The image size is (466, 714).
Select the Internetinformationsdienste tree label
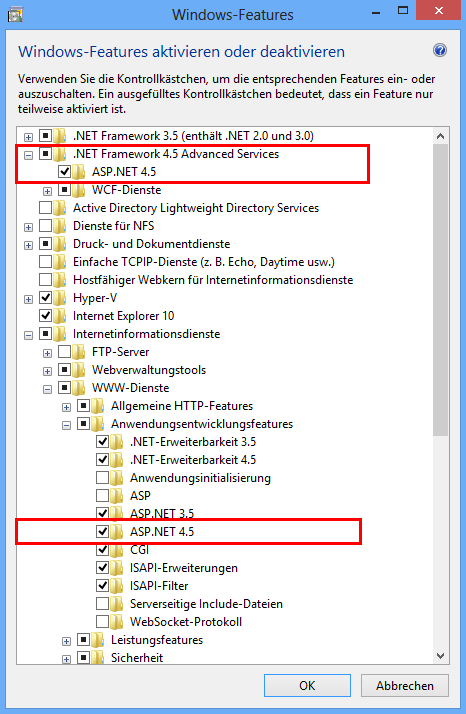tap(146, 334)
